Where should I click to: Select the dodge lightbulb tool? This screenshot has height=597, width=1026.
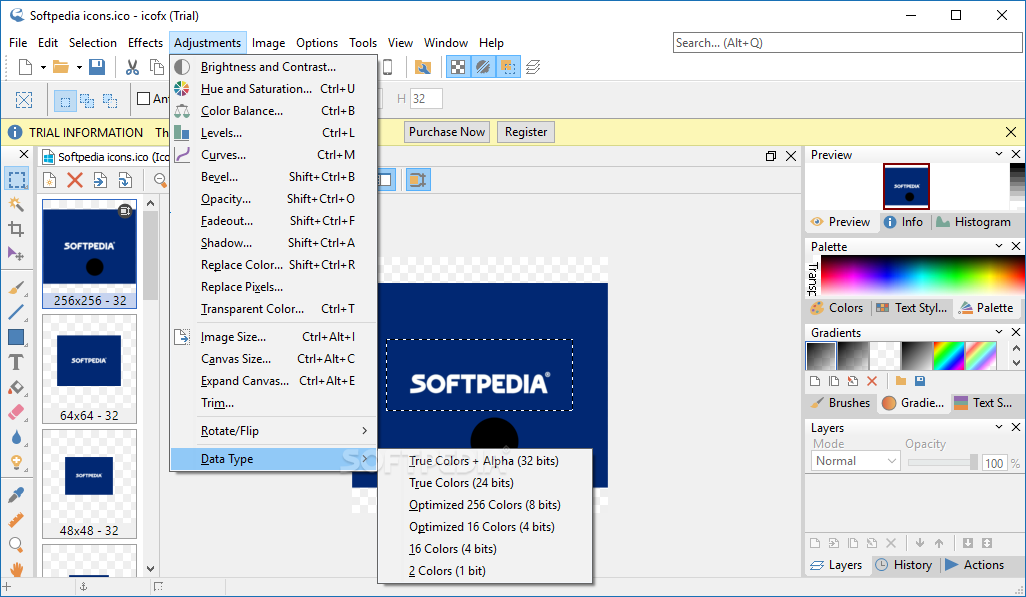pos(16,462)
